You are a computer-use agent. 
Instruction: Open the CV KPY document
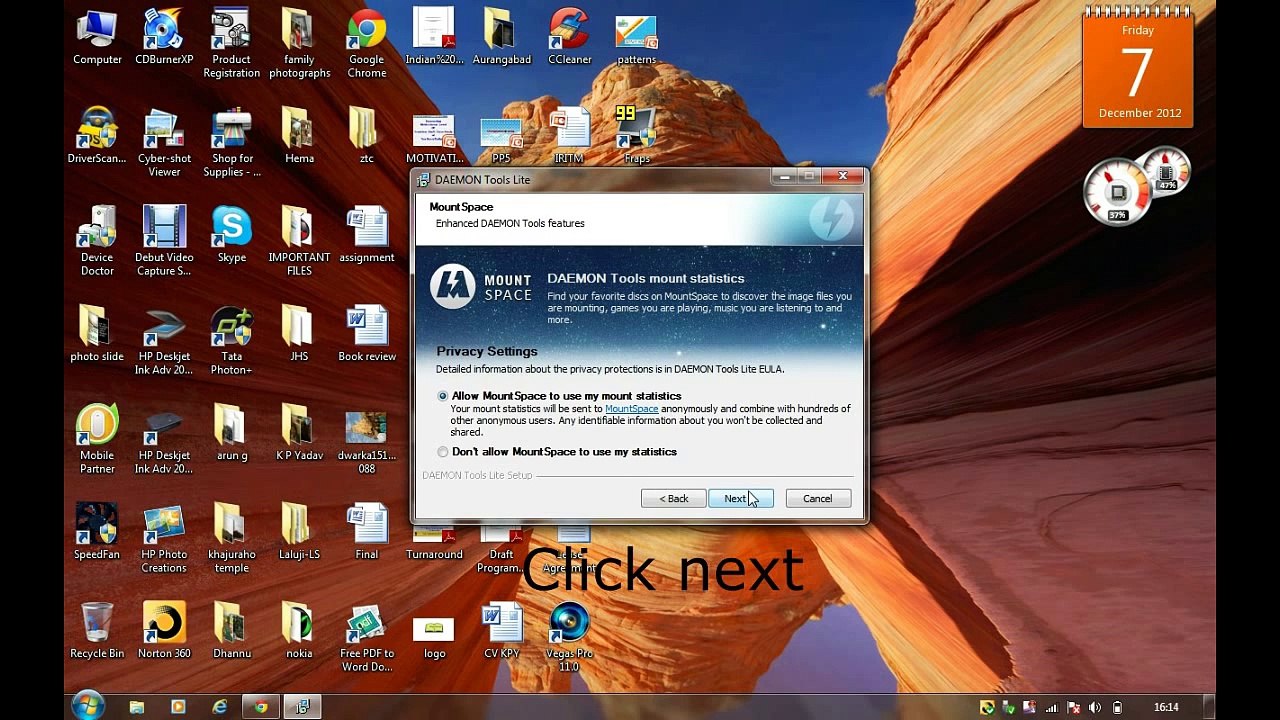tap(501, 631)
